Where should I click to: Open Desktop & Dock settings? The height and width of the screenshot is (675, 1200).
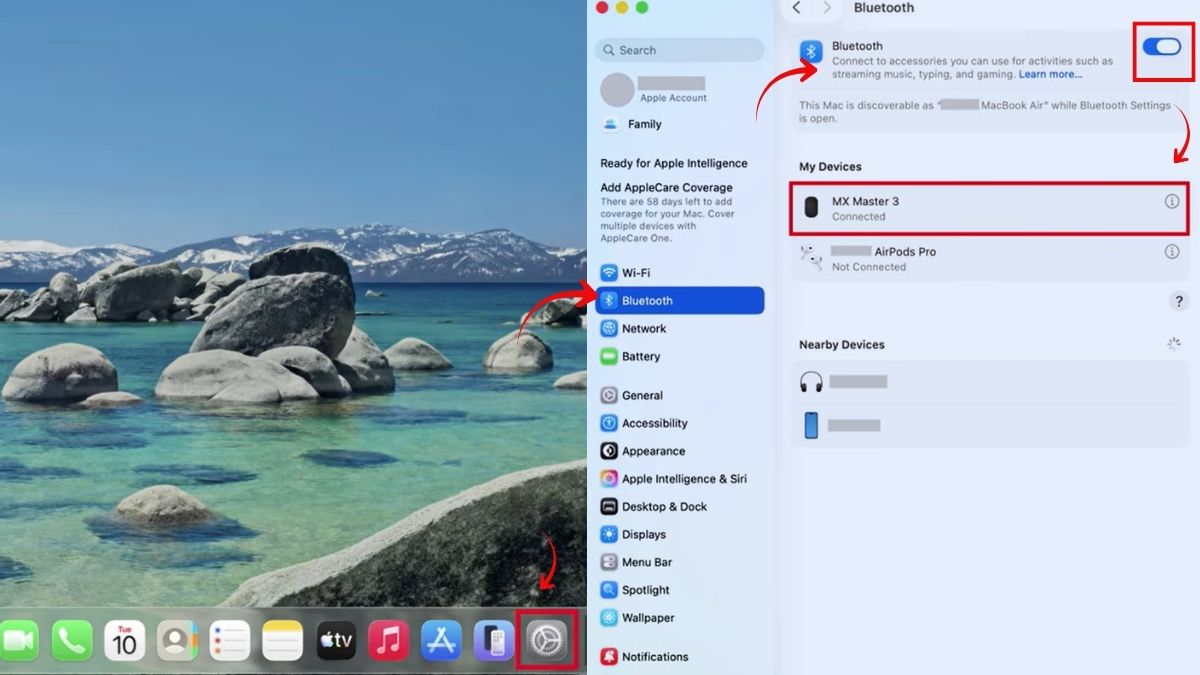point(680,507)
